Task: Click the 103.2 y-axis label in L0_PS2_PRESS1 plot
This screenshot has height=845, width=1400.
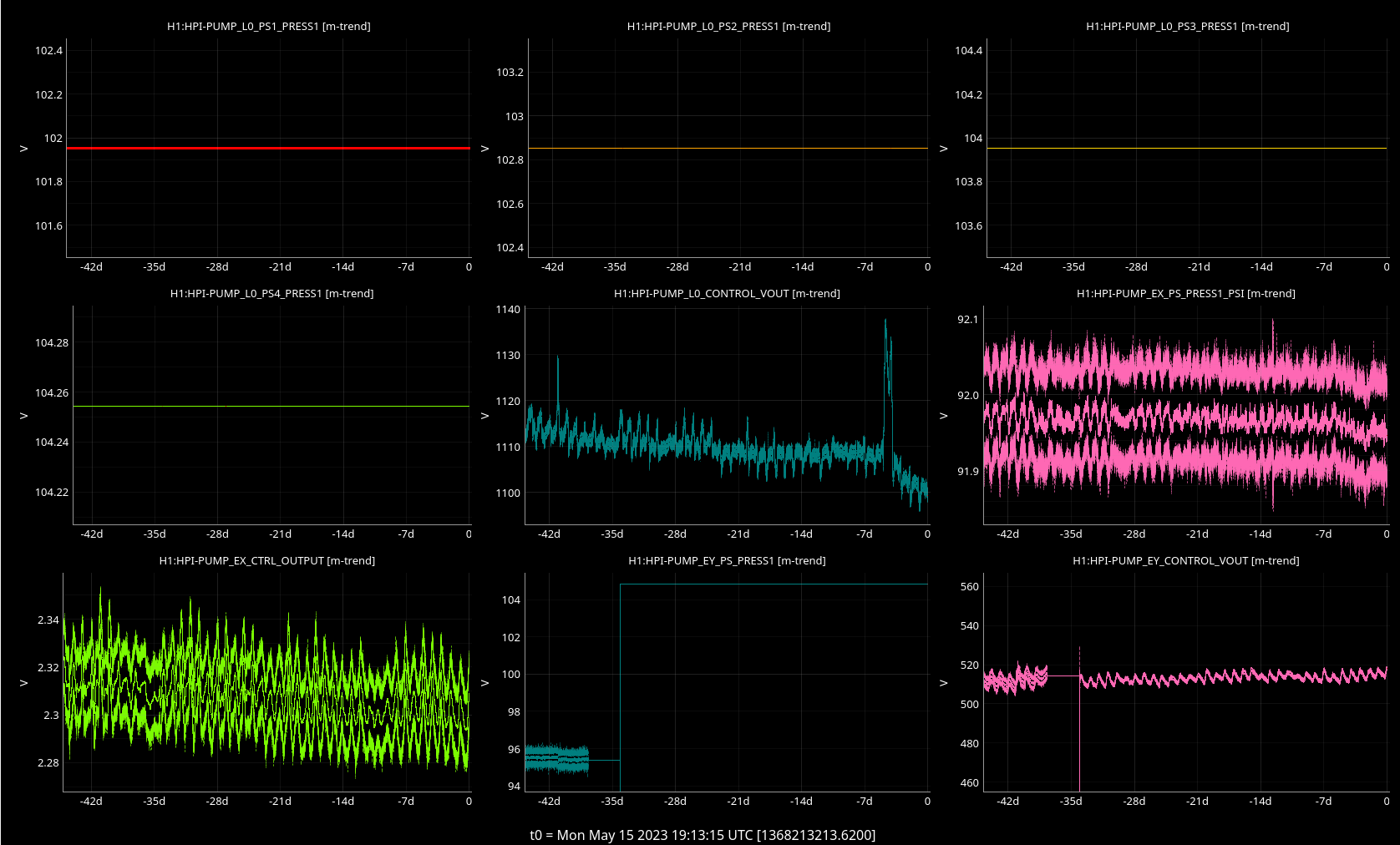Action: pyautogui.click(x=510, y=72)
